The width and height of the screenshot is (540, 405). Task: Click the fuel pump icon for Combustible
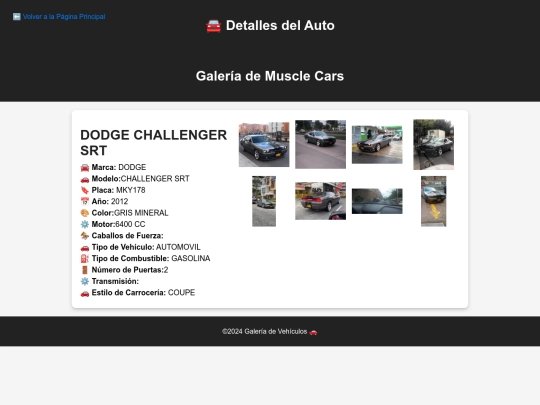click(85, 259)
